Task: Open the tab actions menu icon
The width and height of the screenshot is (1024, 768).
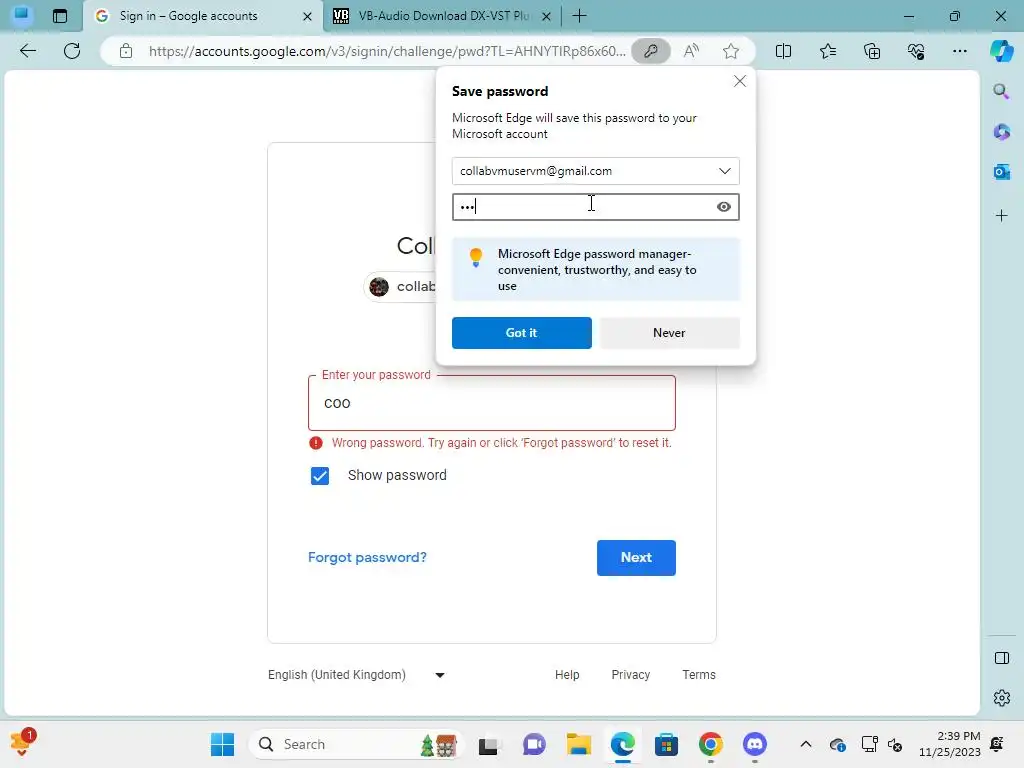Action: coord(59,16)
